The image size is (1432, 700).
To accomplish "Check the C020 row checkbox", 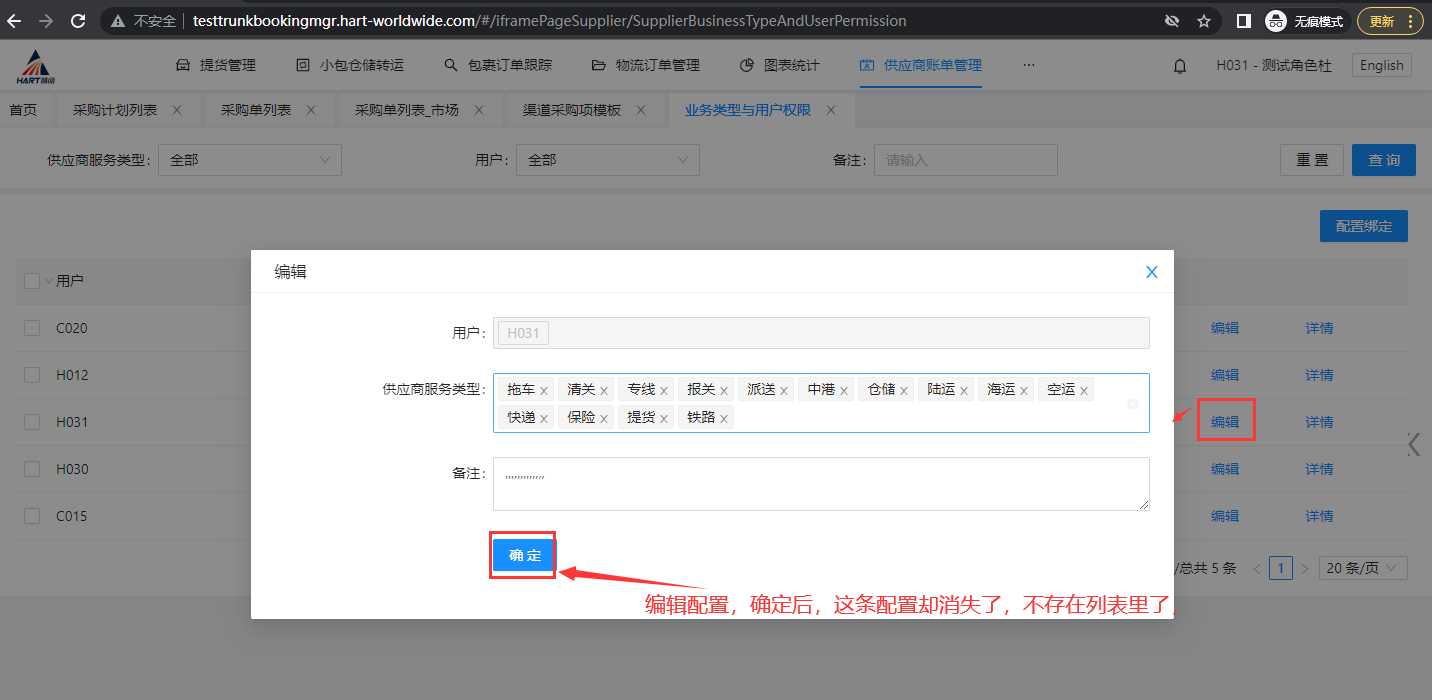I will (32, 328).
